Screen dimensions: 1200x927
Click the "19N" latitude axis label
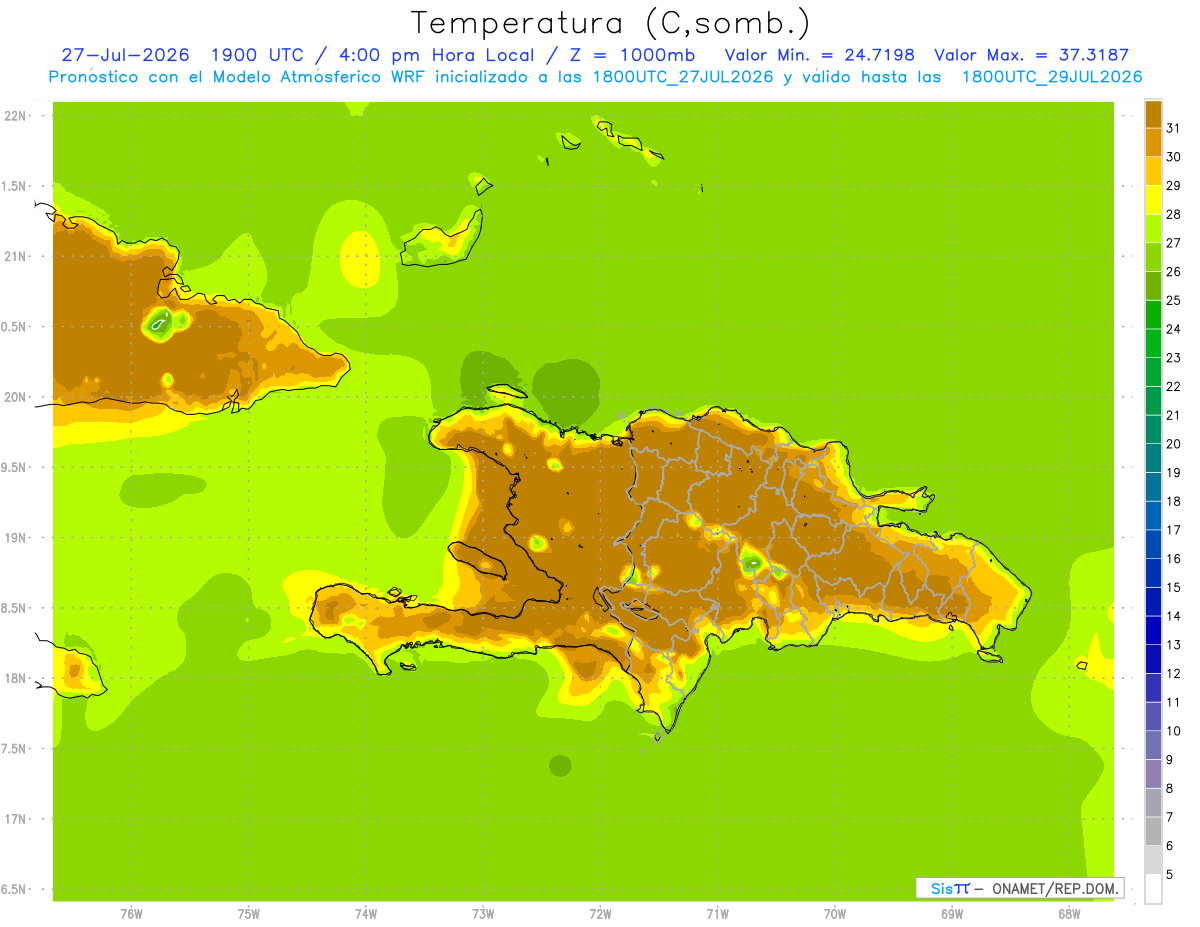tap(15, 537)
